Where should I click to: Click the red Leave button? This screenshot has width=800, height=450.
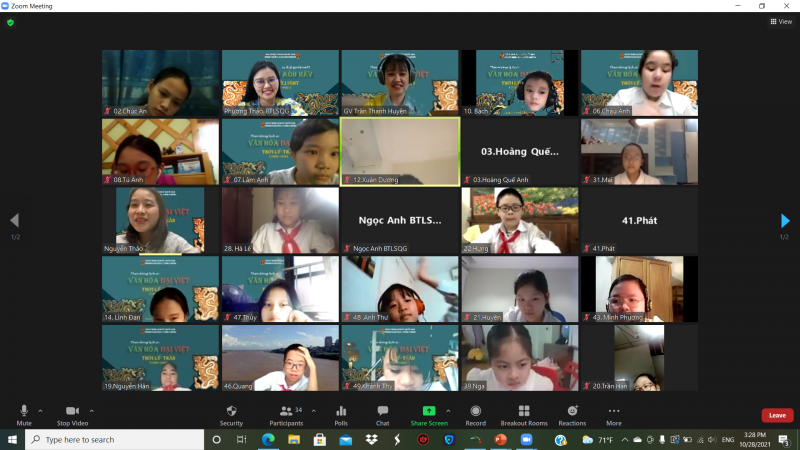click(777, 415)
